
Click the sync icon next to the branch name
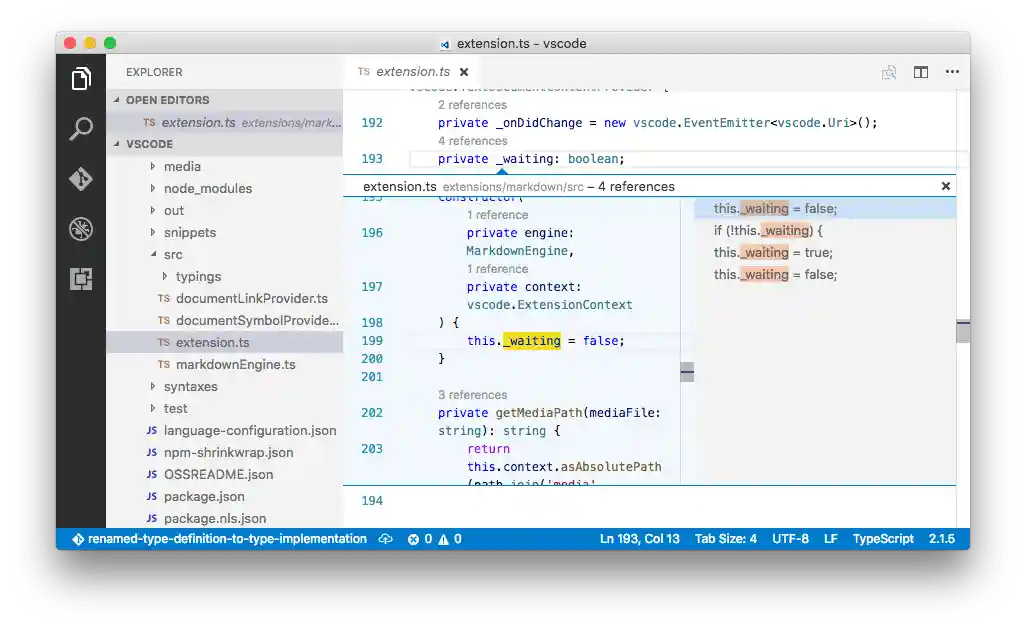coord(385,539)
